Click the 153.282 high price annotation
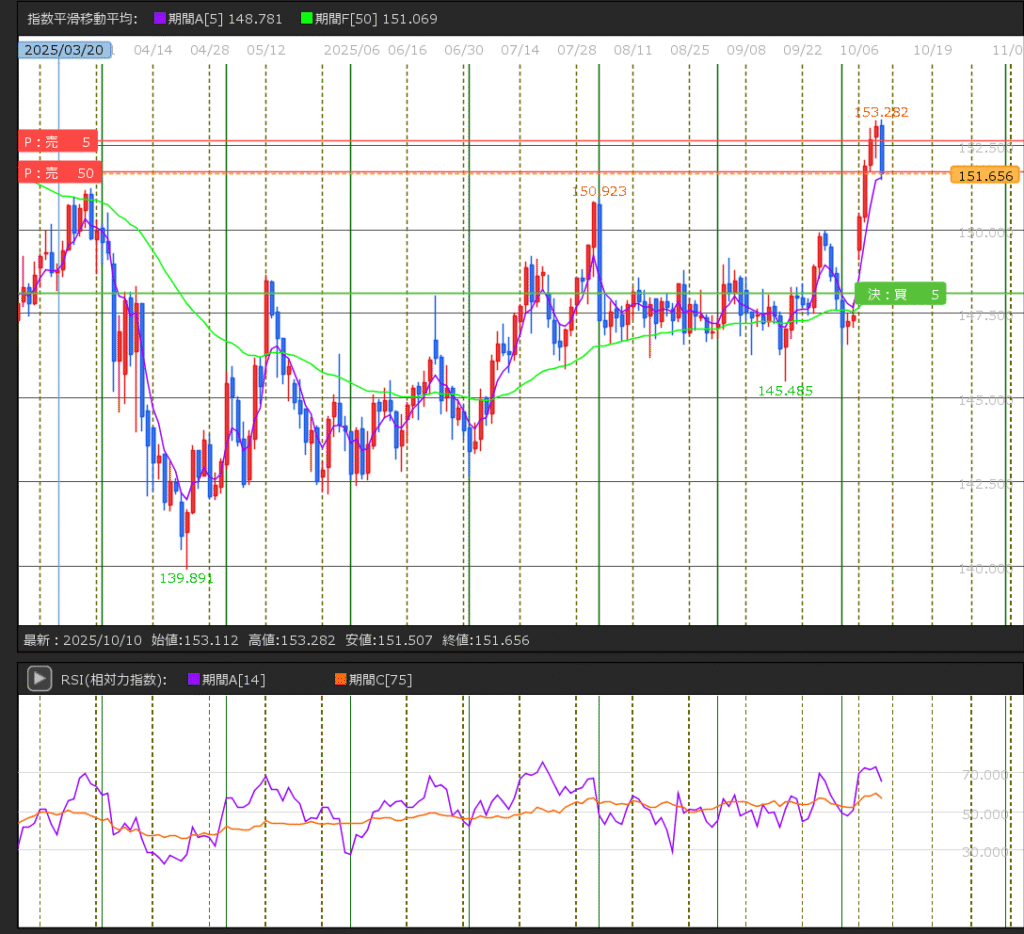Viewport: 1024px width, 934px height. (x=881, y=112)
